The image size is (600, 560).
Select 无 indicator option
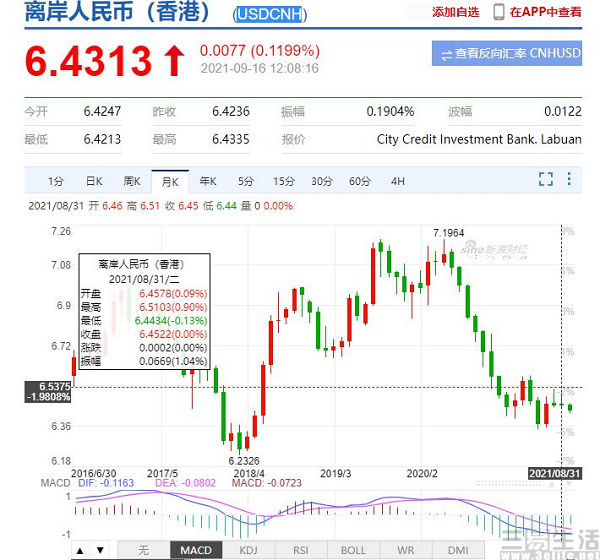click(x=143, y=550)
